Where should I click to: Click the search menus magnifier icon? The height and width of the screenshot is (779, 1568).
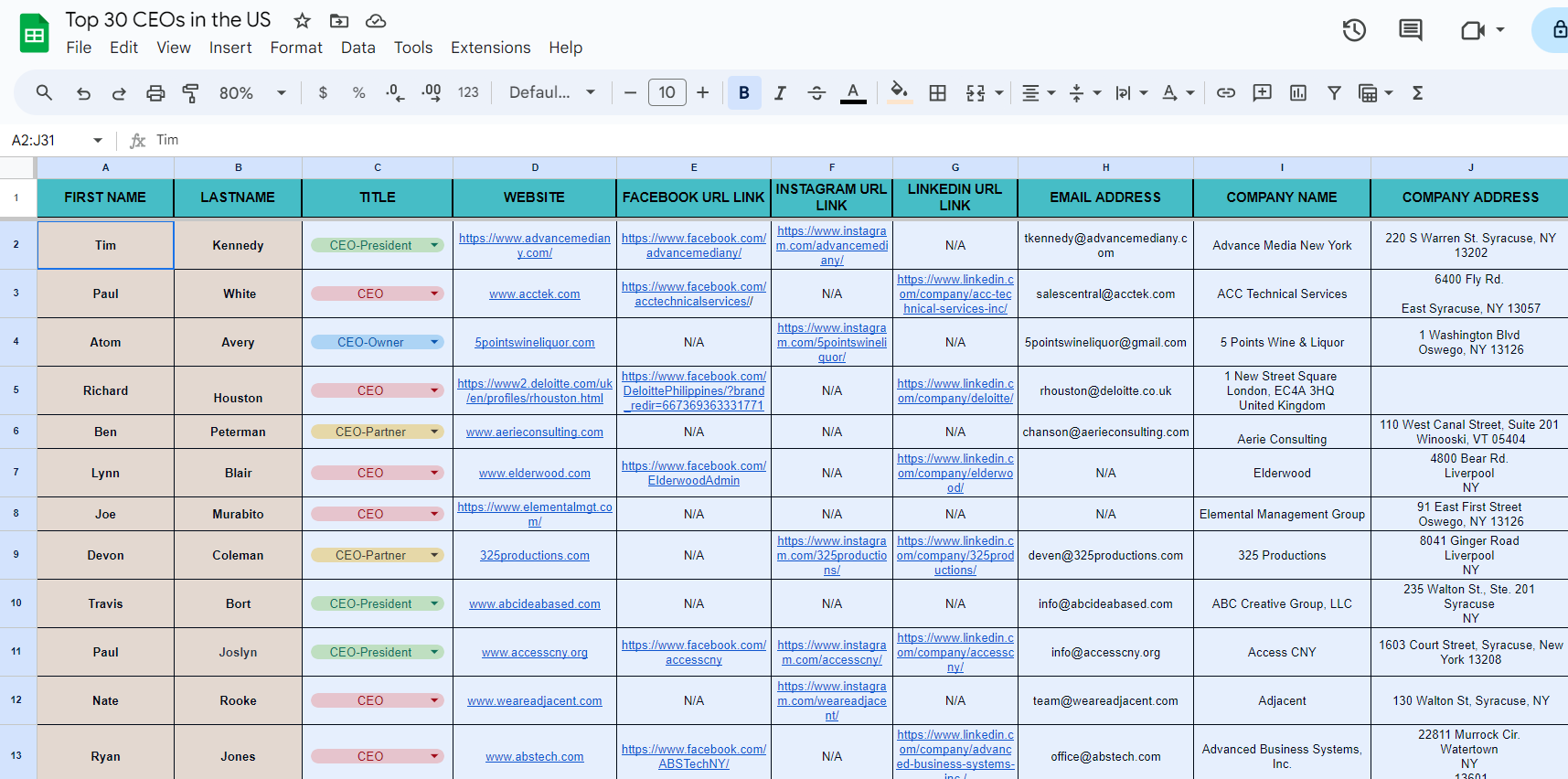pyautogui.click(x=44, y=92)
